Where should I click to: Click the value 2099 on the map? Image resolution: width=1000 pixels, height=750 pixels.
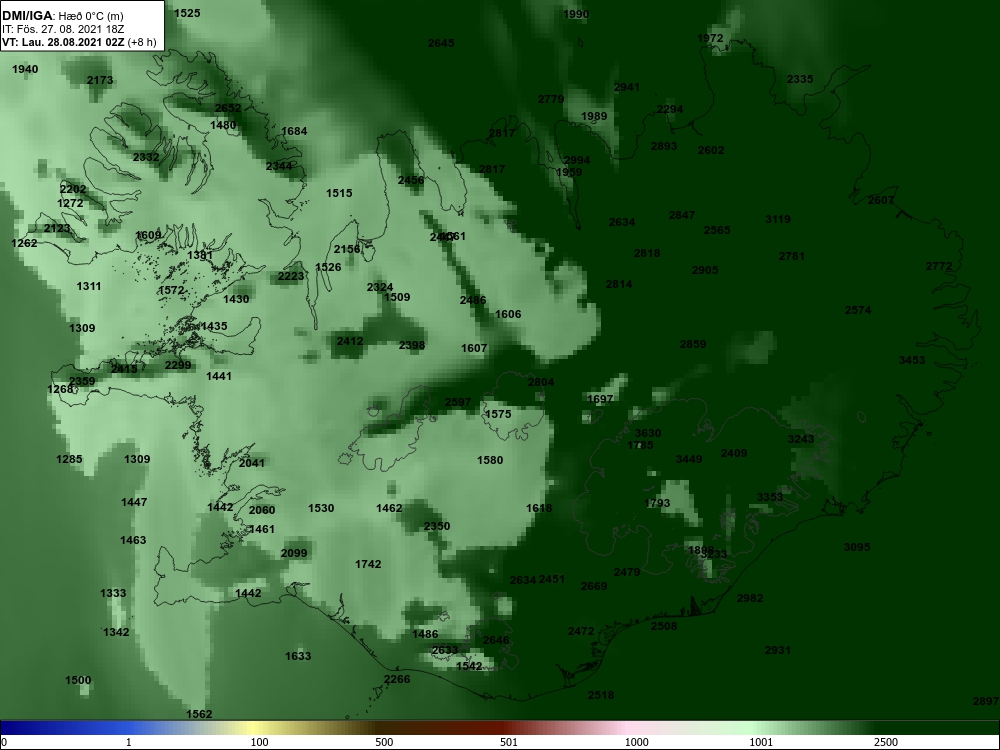click(294, 553)
